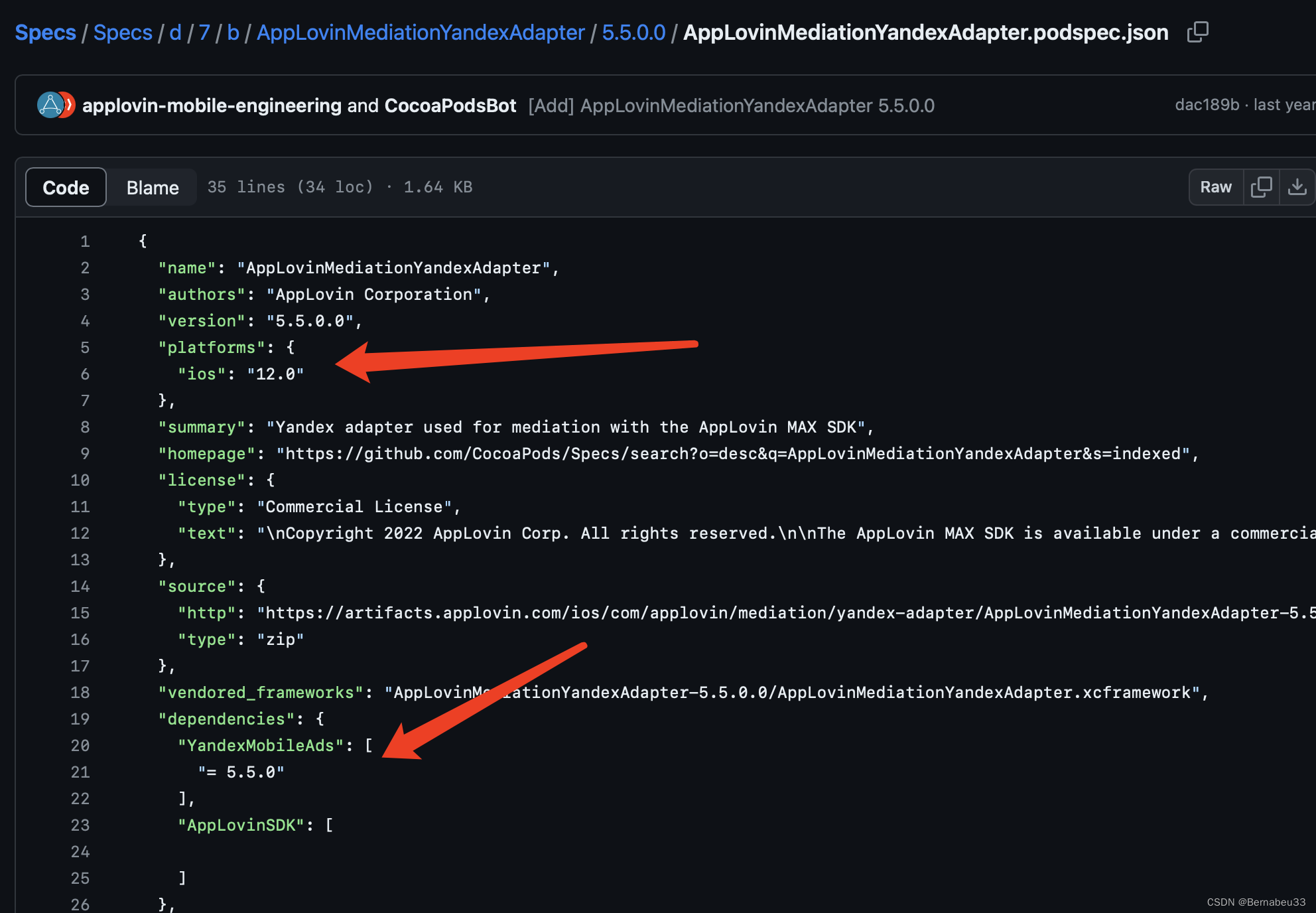
Task: Copy raw file contents
Action: pos(1262,186)
